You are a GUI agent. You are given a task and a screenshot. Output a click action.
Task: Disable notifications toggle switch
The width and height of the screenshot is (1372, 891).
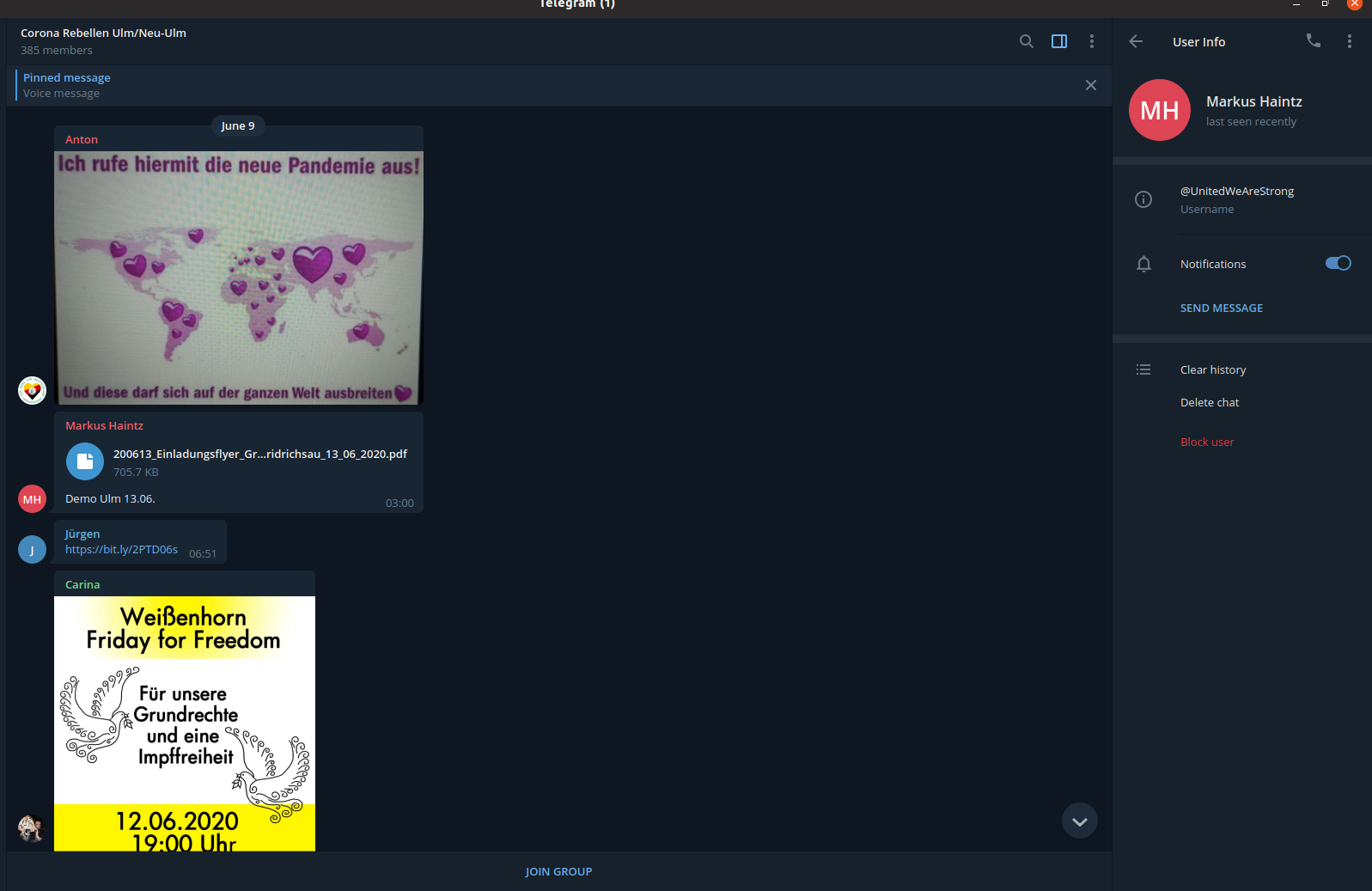pos(1338,263)
